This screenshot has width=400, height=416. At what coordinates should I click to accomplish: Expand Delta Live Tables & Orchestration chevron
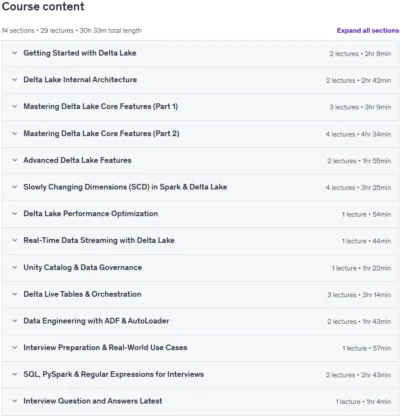point(15,294)
